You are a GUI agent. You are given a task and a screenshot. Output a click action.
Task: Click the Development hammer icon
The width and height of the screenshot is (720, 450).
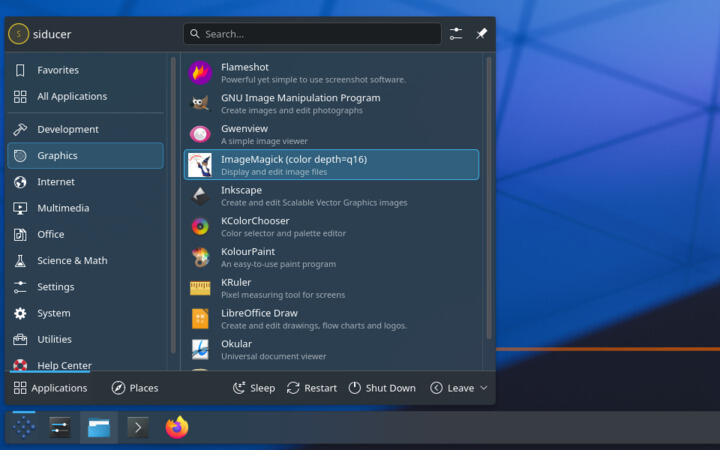(20, 129)
